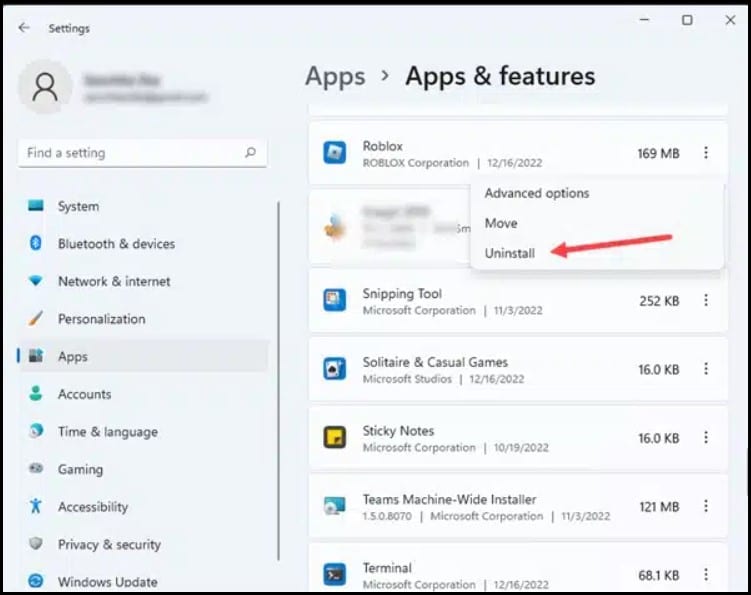751x595 pixels.
Task: Maximize the Settings window
Action: pos(687,20)
